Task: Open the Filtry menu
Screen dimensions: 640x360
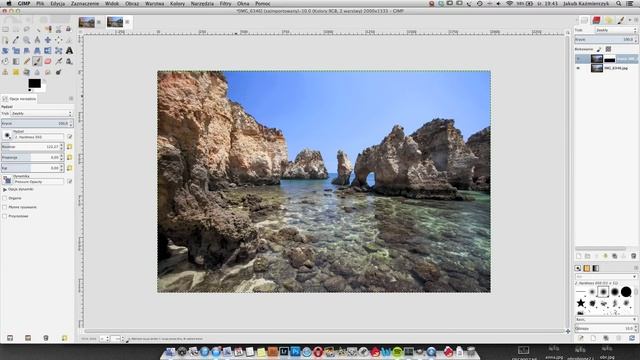Action: click(225, 3)
